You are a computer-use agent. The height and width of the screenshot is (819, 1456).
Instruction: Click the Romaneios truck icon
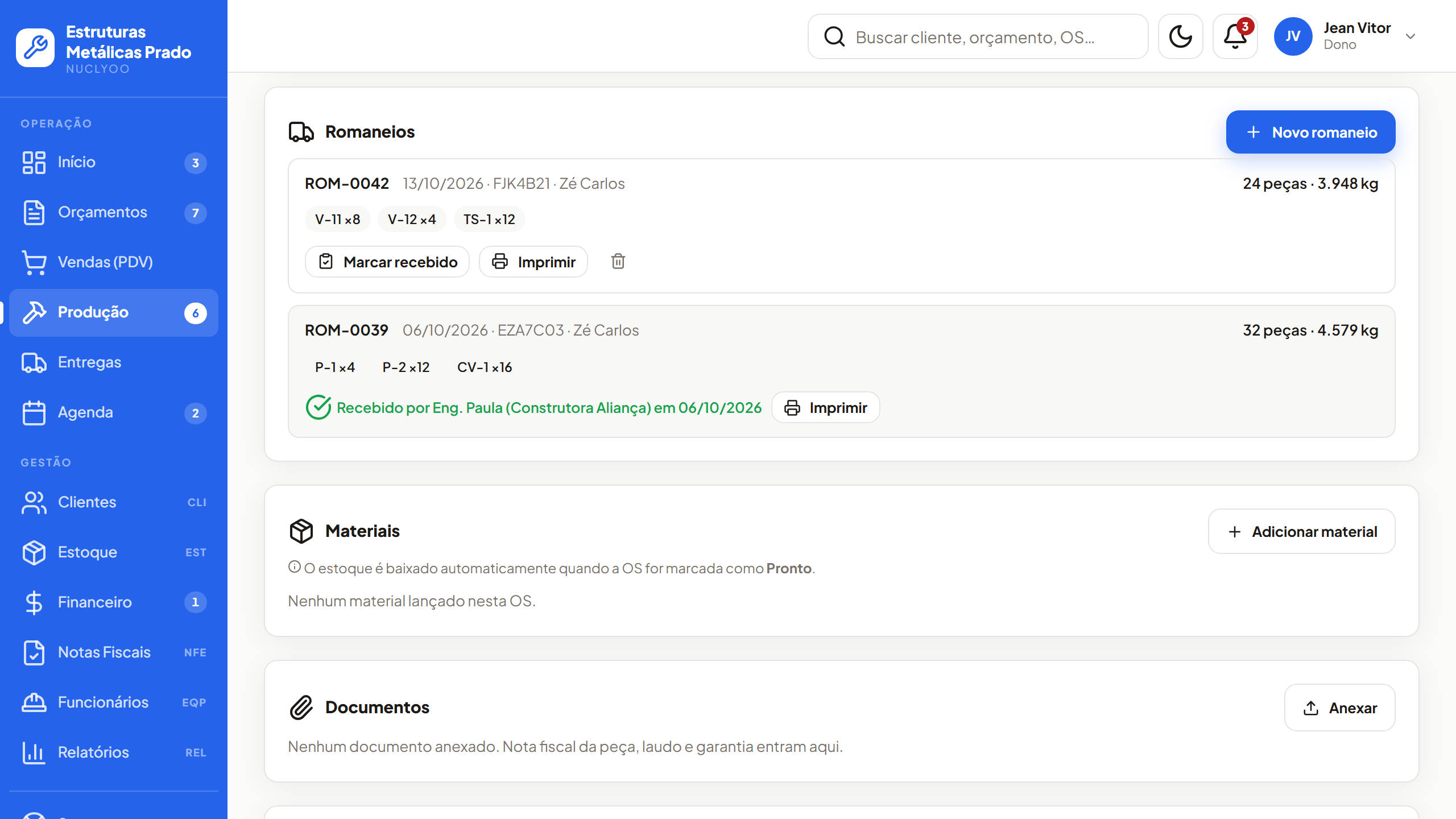pos(301,132)
